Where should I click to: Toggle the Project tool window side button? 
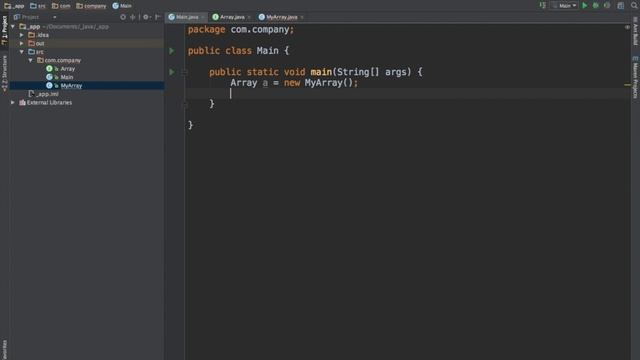[4, 30]
